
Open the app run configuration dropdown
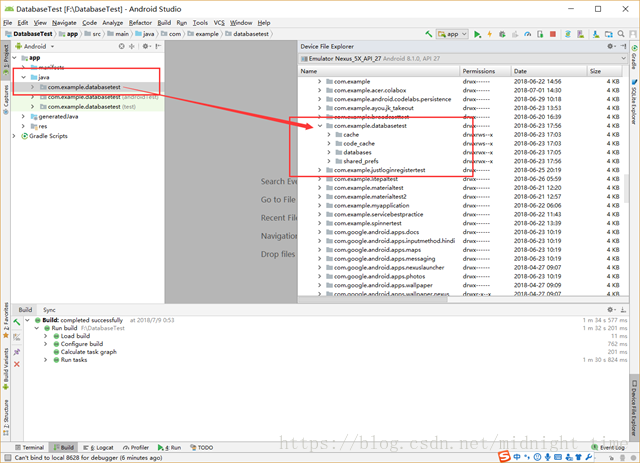pos(452,34)
